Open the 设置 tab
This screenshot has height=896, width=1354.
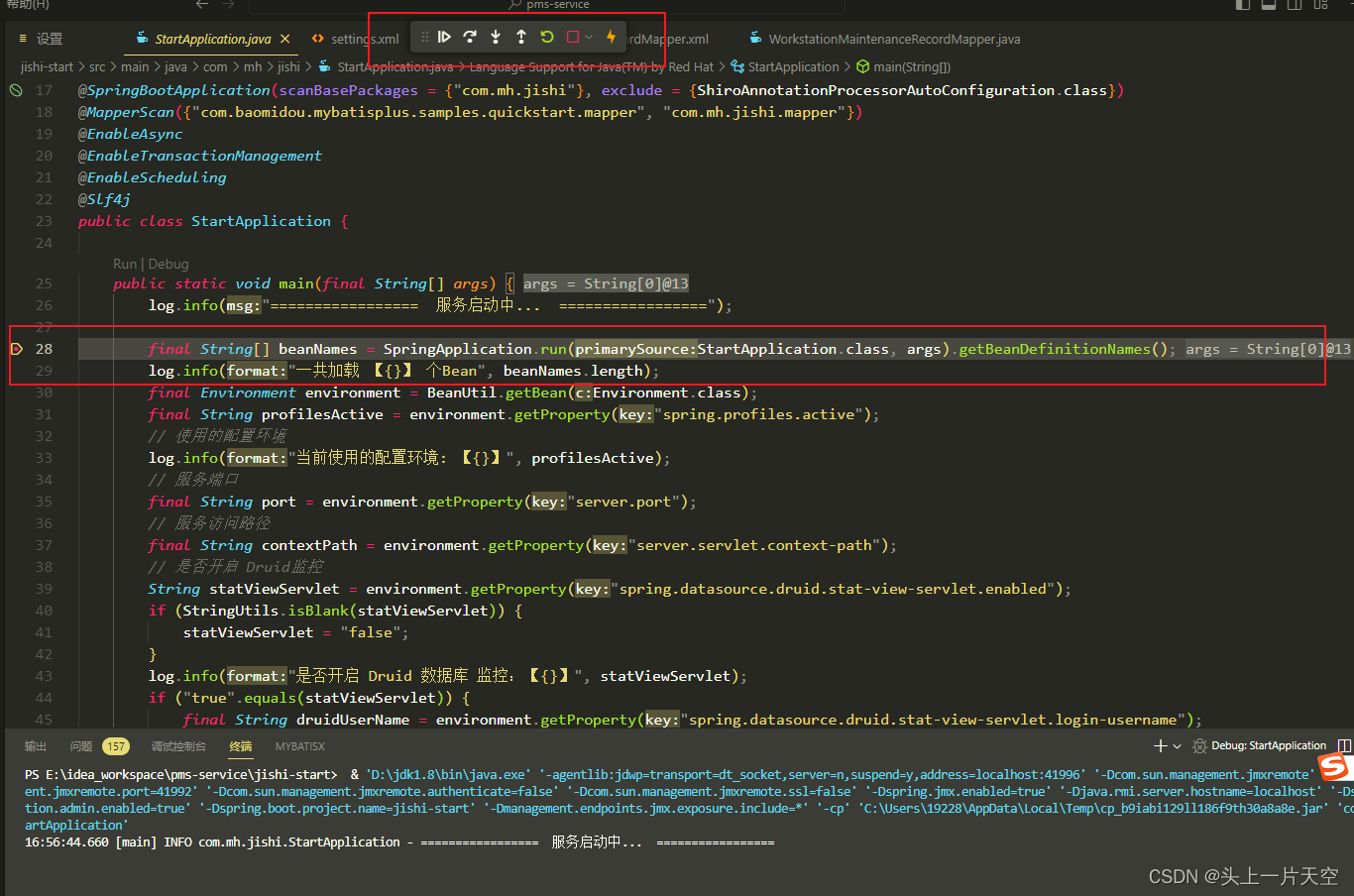[x=41, y=39]
